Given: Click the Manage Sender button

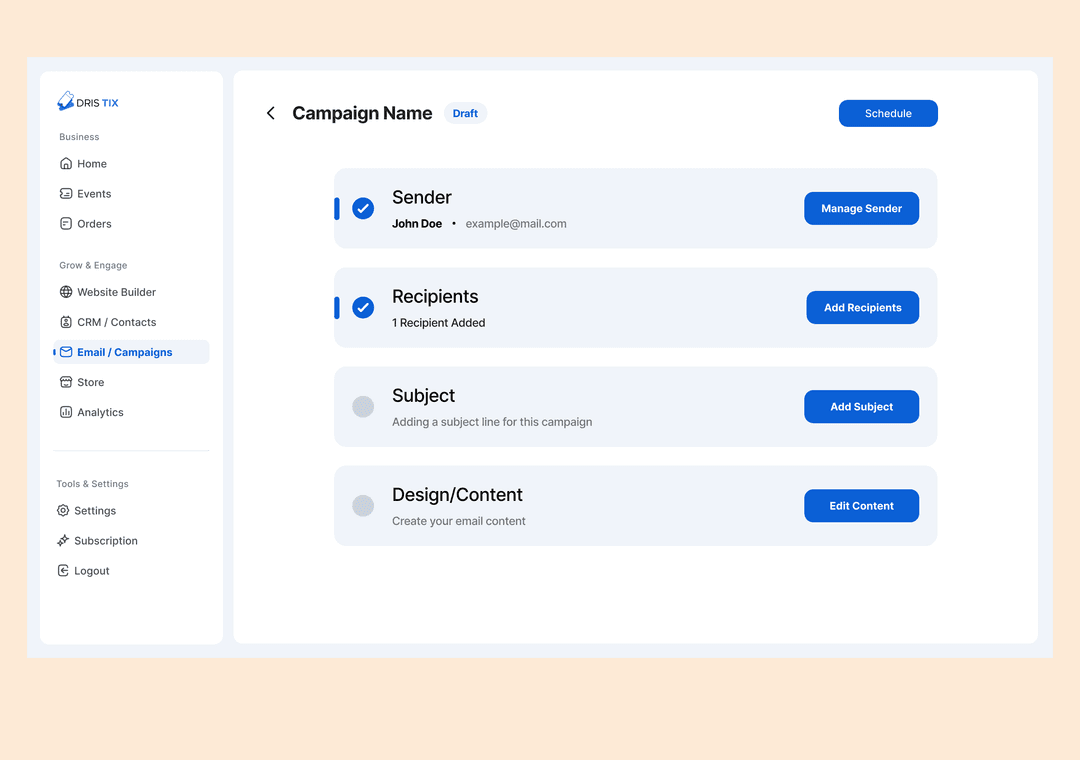Looking at the screenshot, I should point(861,208).
